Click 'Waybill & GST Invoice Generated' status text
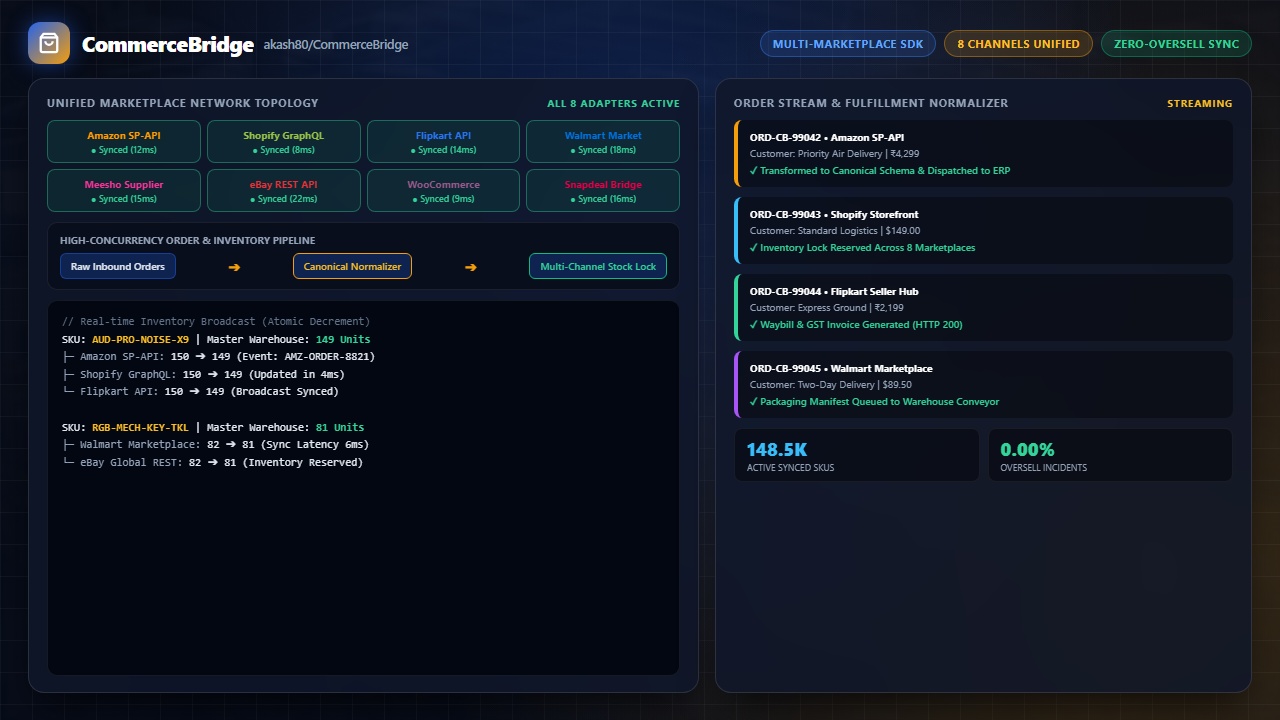The height and width of the screenshot is (720, 1280). pos(856,325)
